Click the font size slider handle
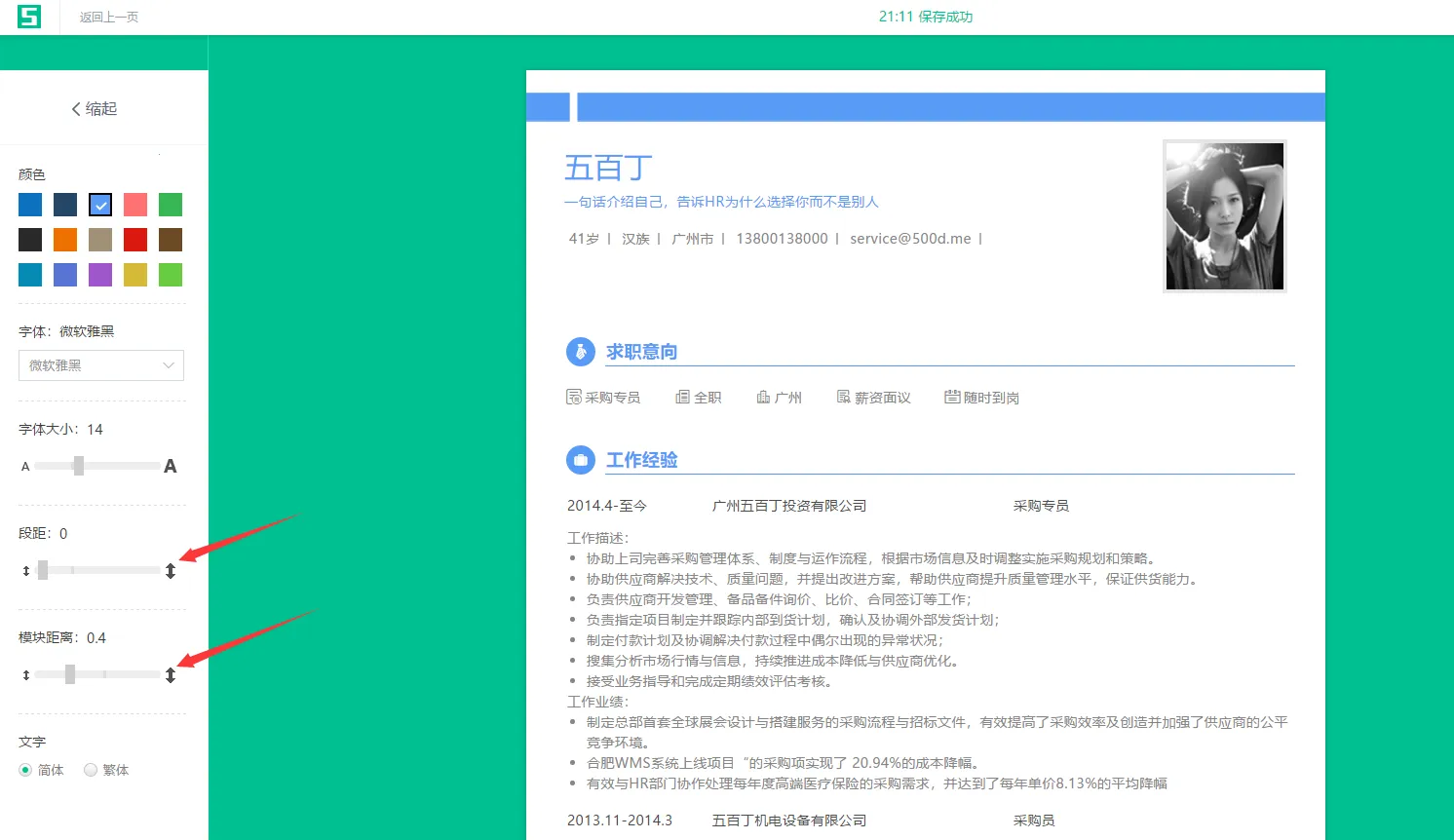 (79, 466)
